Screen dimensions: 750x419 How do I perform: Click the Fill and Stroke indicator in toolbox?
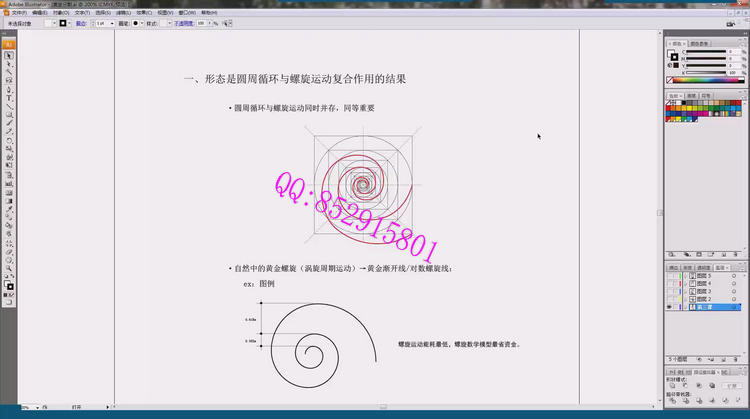click(9, 285)
